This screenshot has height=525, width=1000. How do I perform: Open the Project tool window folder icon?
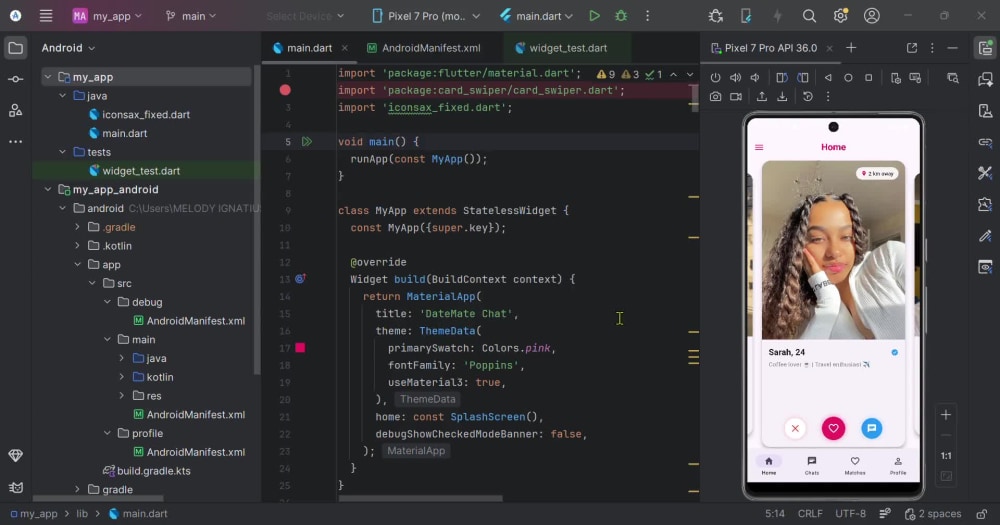(x=16, y=48)
